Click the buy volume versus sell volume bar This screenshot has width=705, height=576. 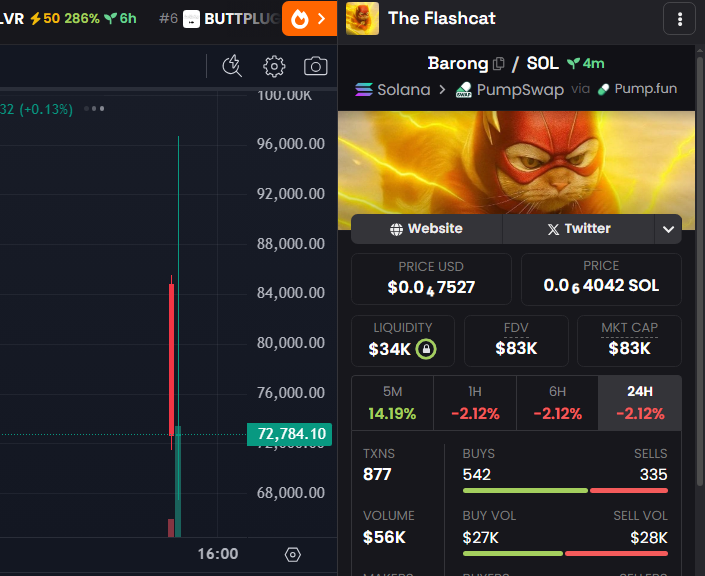coord(565,554)
